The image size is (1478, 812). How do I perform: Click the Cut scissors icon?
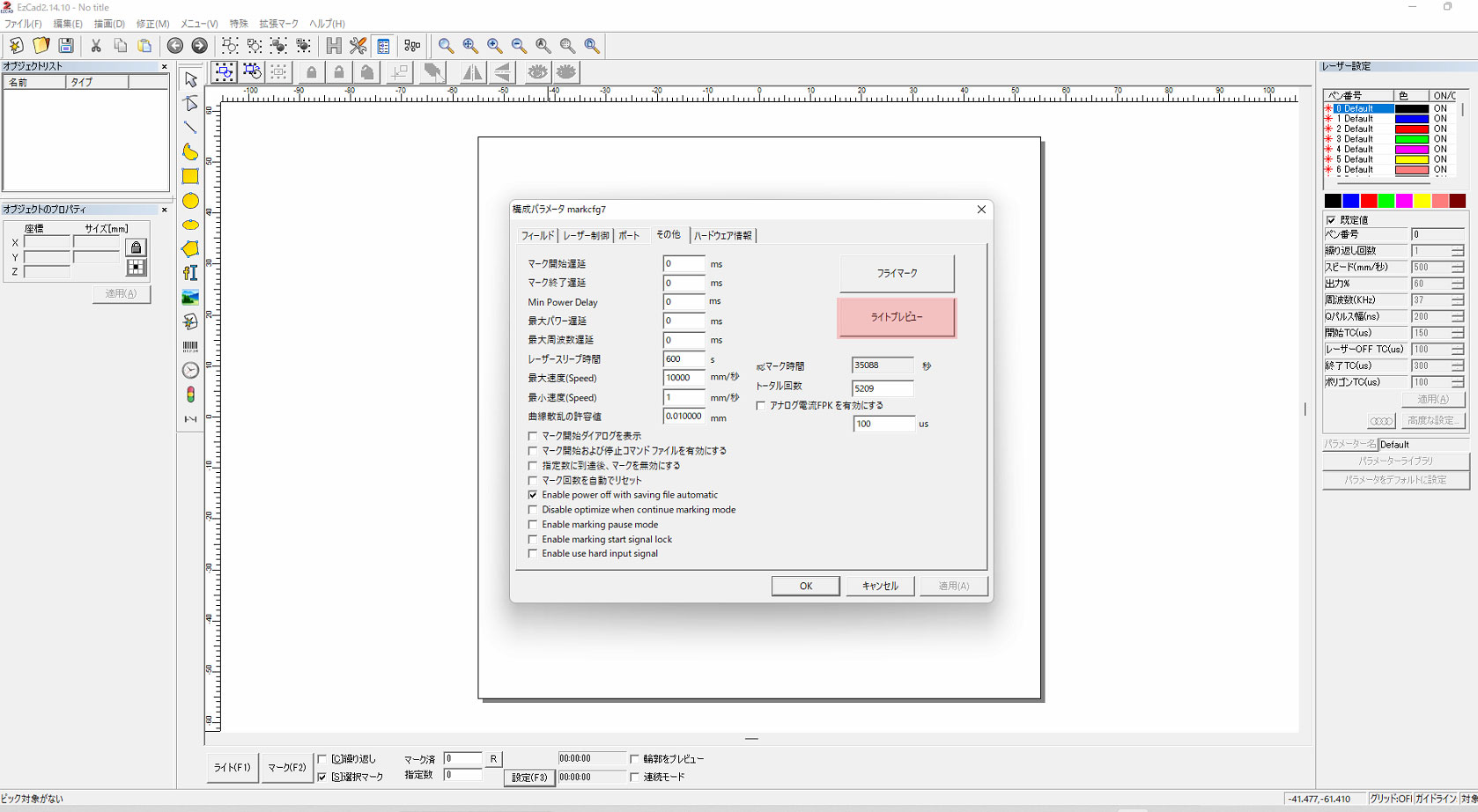click(x=96, y=46)
